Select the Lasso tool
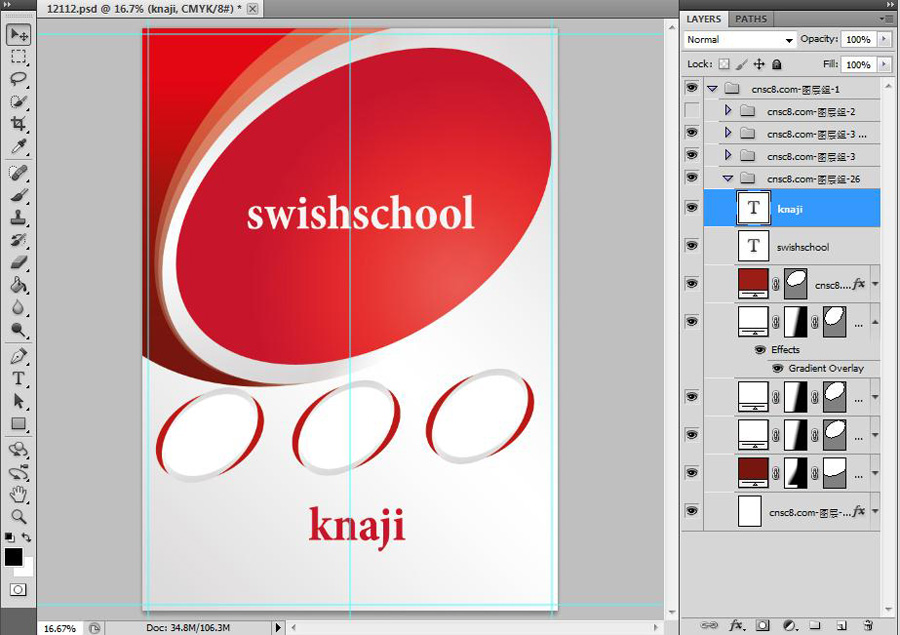This screenshot has height=635, width=900. coord(18,79)
